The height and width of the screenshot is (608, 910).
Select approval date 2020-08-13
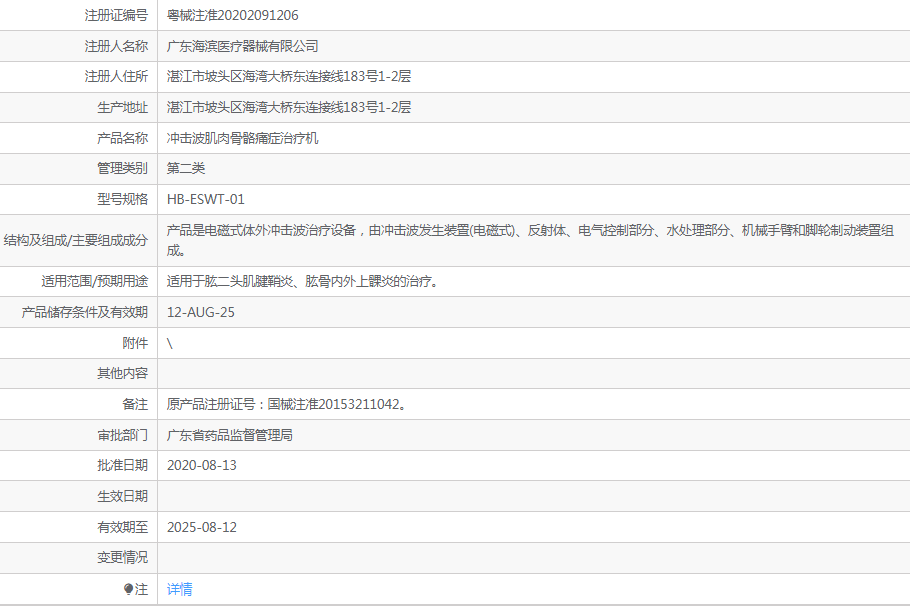(202, 465)
